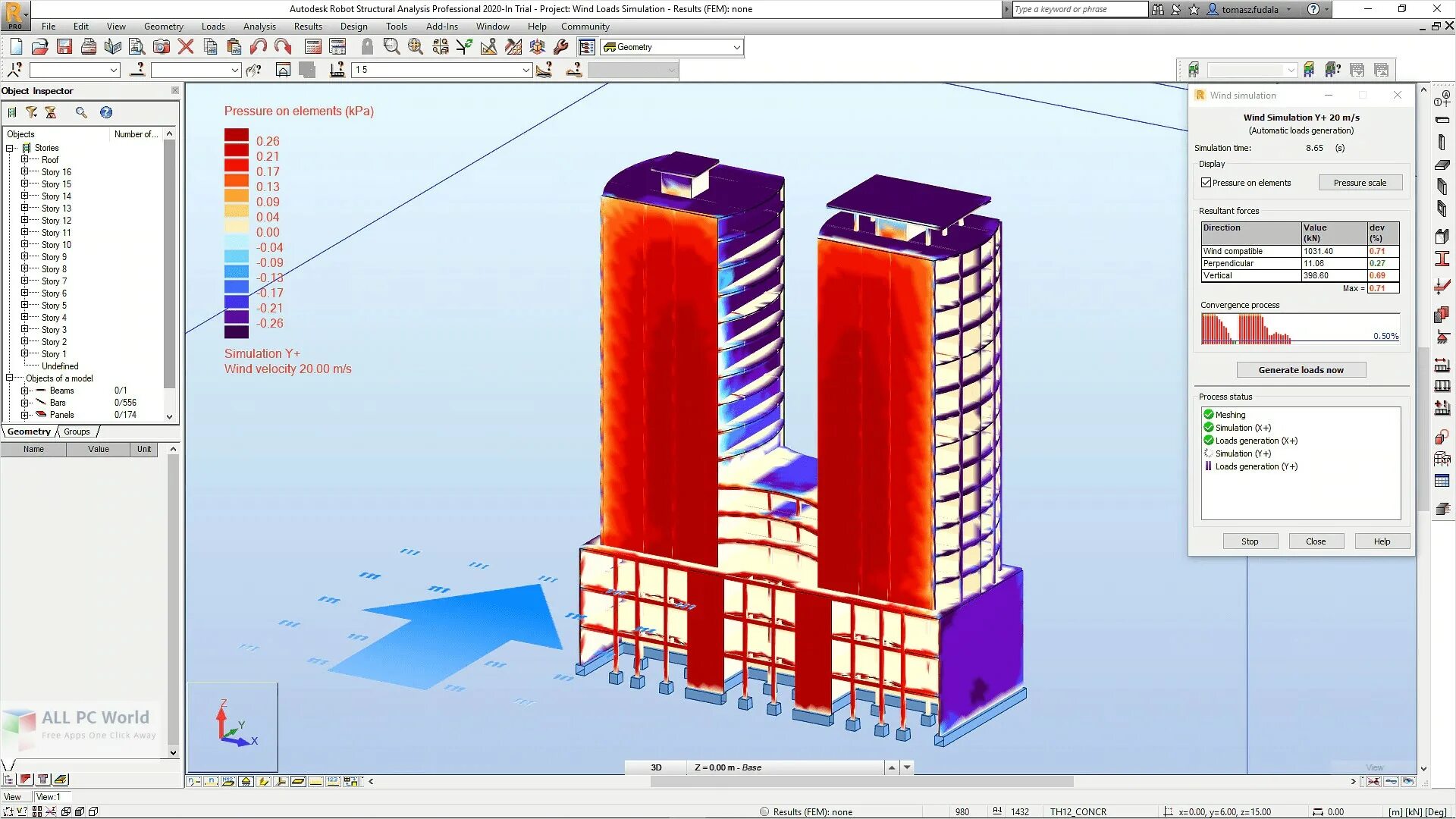Image resolution: width=1456 pixels, height=819 pixels.
Task: Click the keyword search input field
Action: 1079,9
